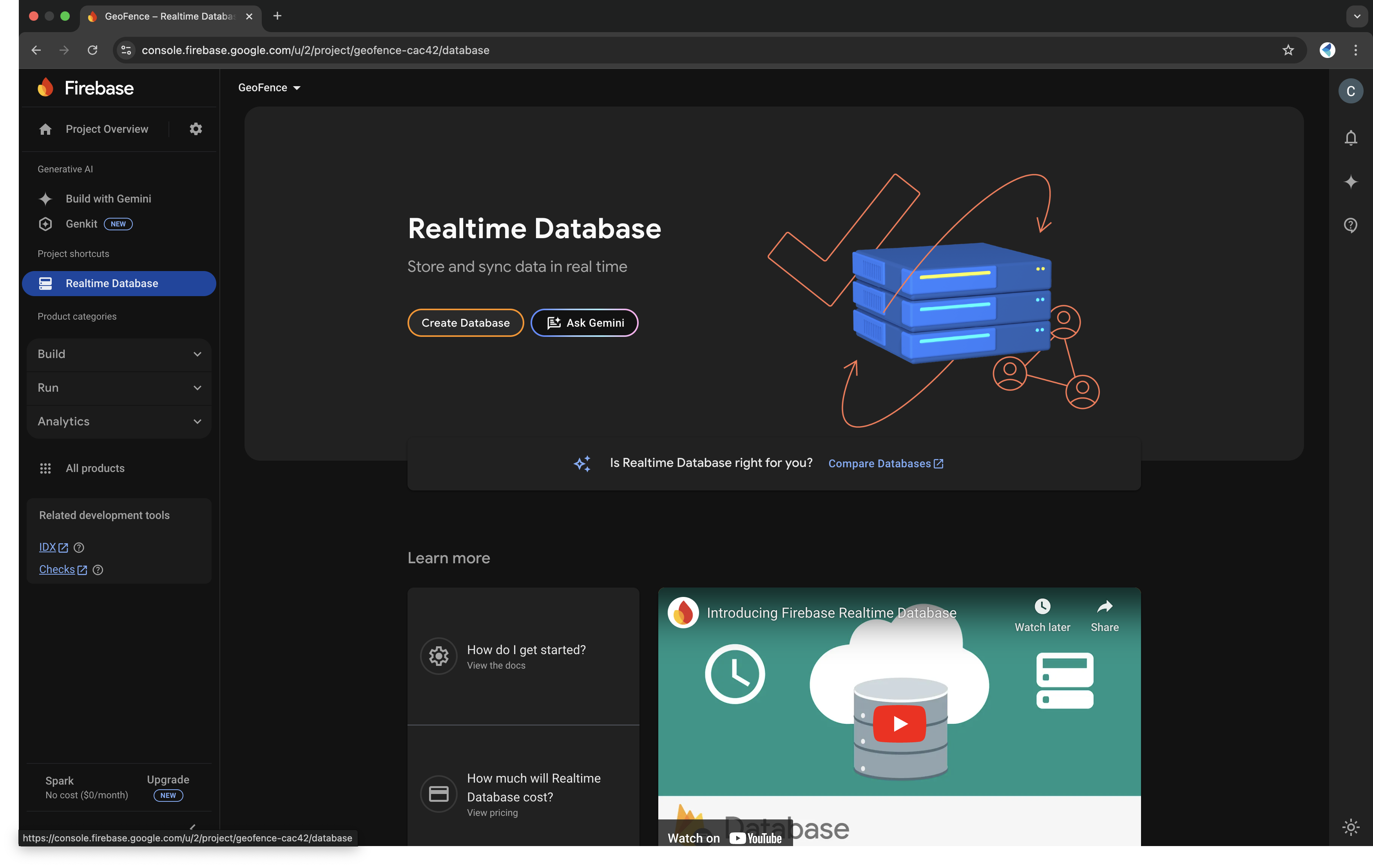Toggle light/dark theme sun icon

point(1350,827)
